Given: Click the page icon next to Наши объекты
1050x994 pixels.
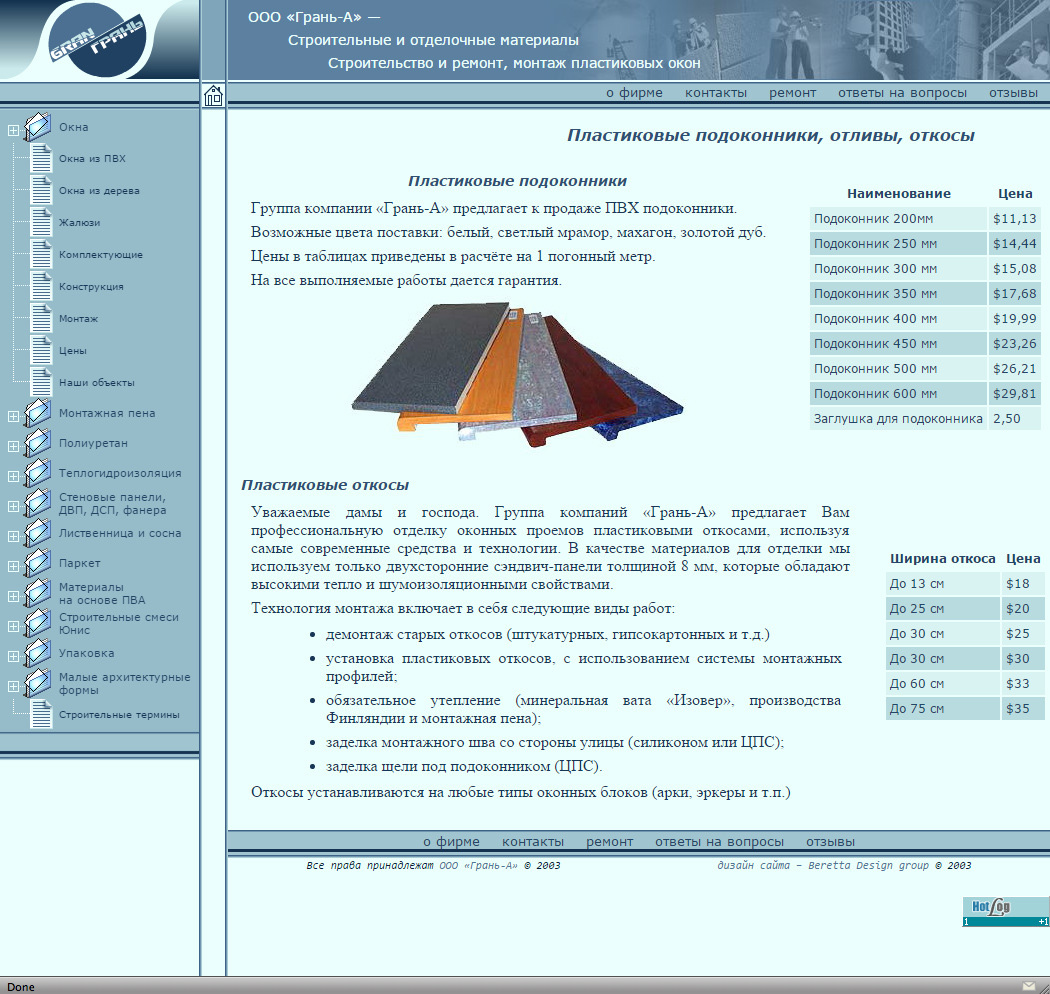Looking at the screenshot, I should 41,382.
